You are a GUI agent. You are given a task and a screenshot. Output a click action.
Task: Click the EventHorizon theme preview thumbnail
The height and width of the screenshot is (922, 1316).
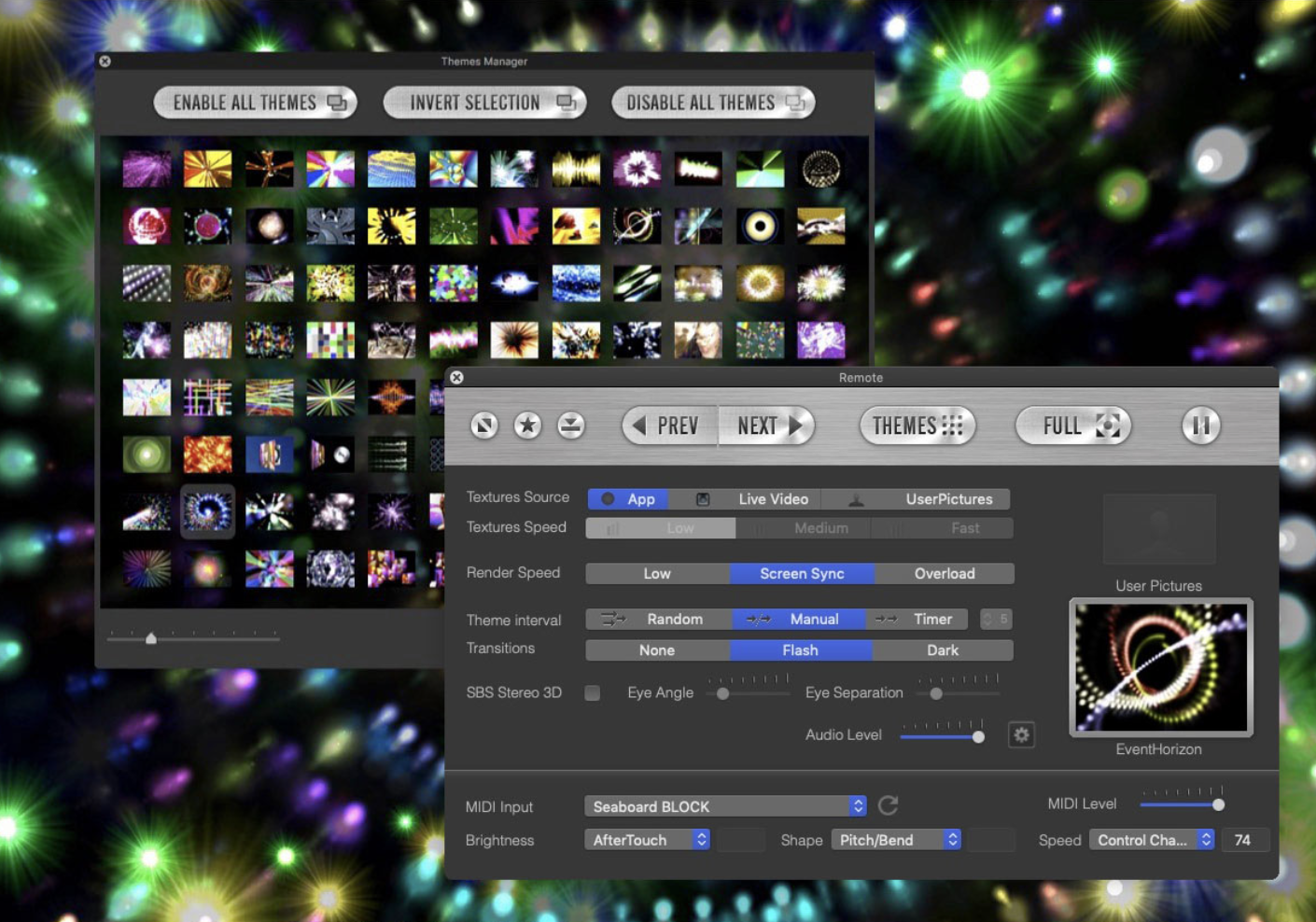pyautogui.click(x=1160, y=666)
